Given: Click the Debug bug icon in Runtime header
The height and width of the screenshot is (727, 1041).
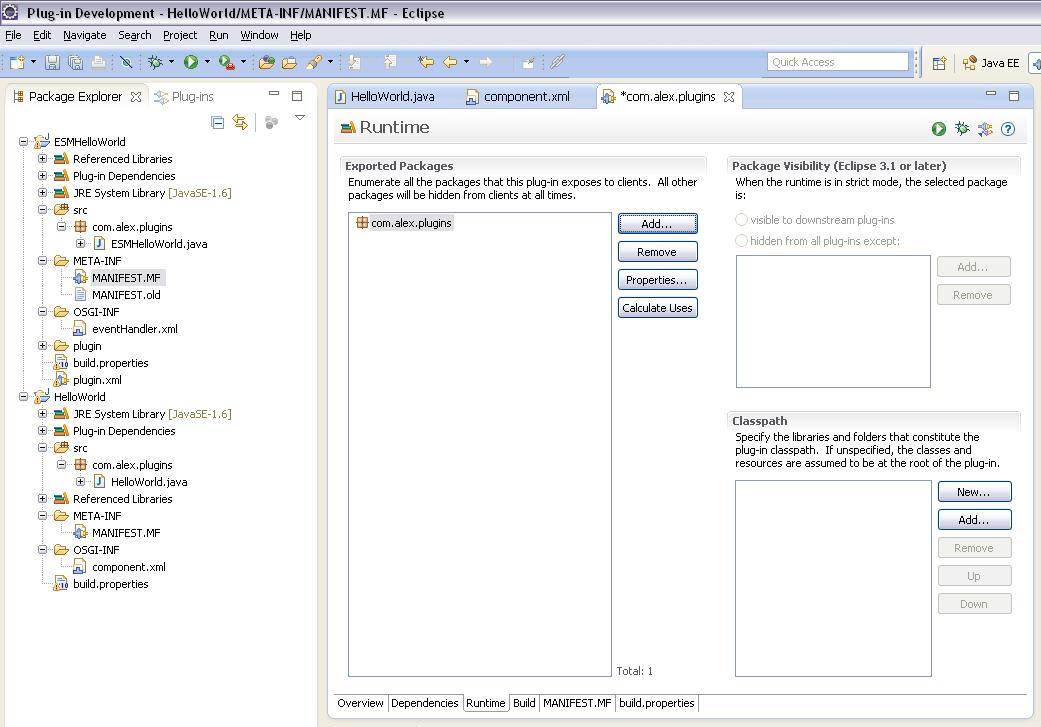Looking at the screenshot, I should [x=961, y=129].
